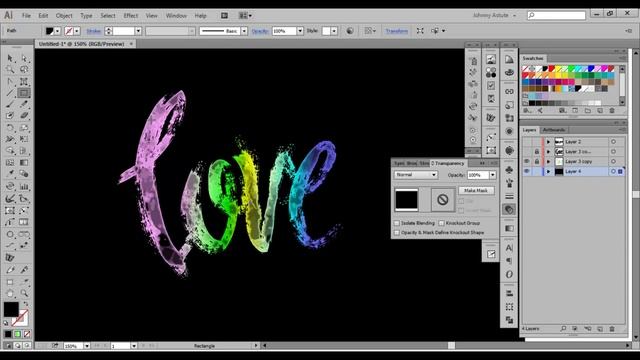Select the Line Segment tool
Screen dimensions: 640x360
click(x=10, y=93)
